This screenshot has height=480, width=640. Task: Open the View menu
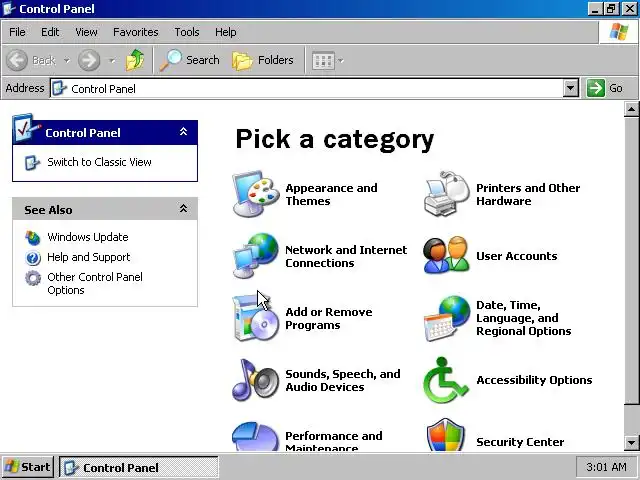pos(86,32)
